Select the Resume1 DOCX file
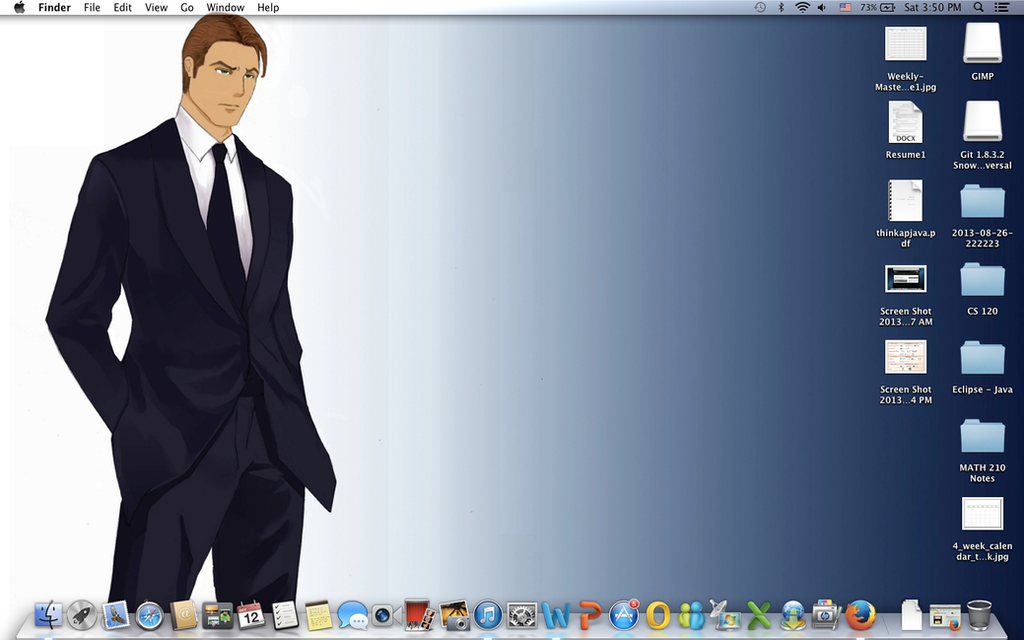Image resolution: width=1024 pixels, height=640 pixels. (x=906, y=131)
